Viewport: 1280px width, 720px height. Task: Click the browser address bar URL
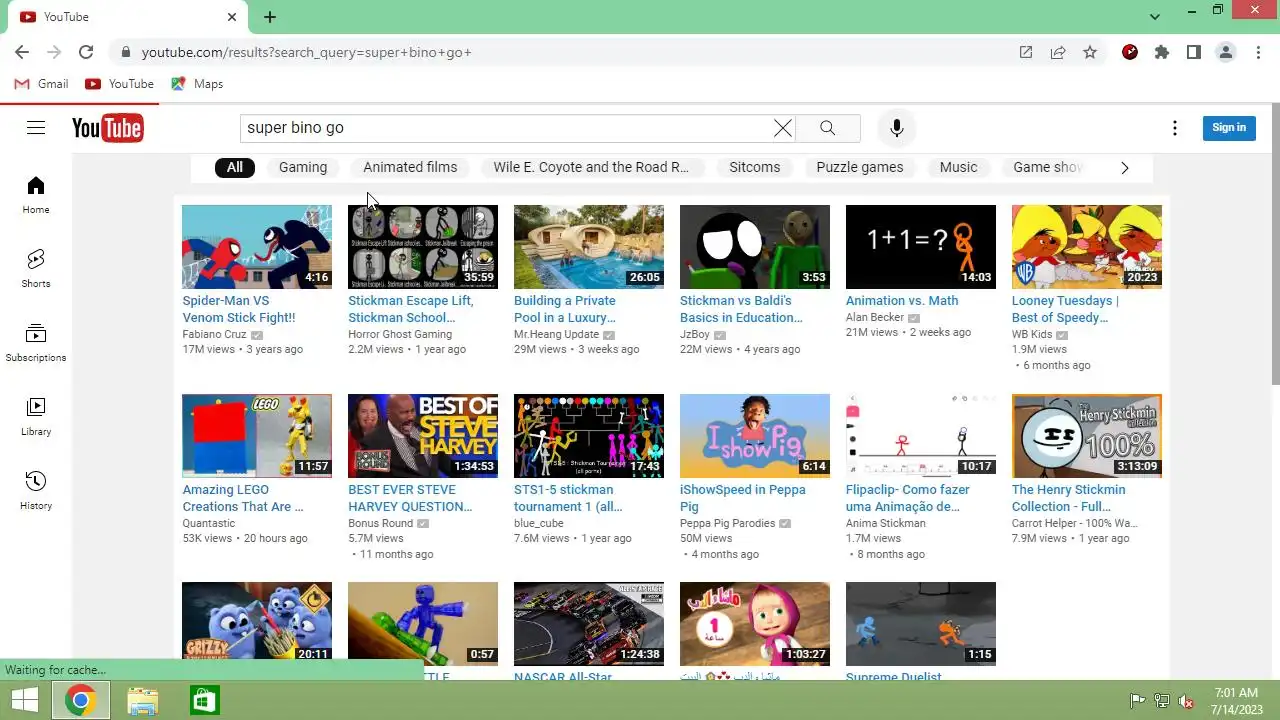(306, 52)
